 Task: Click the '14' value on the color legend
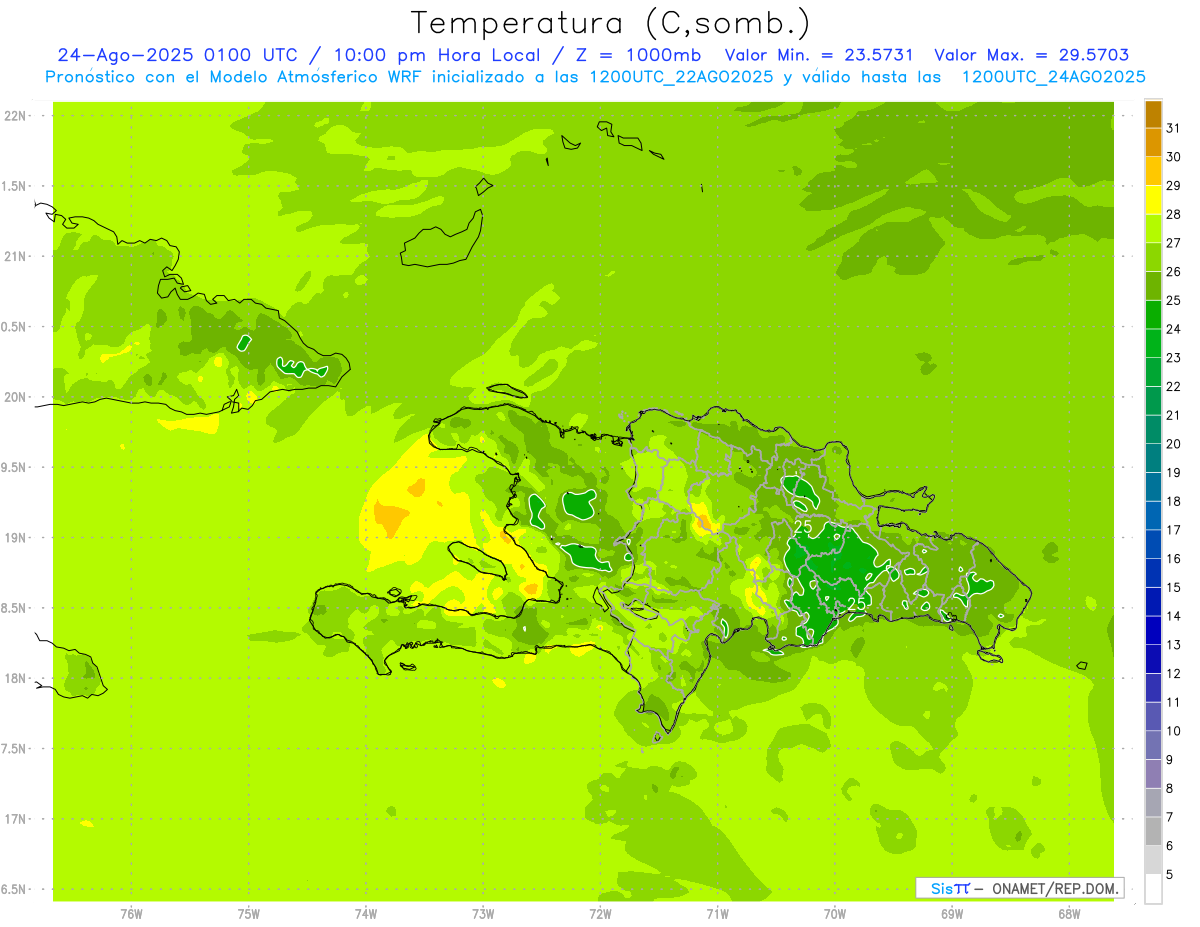click(x=1174, y=616)
